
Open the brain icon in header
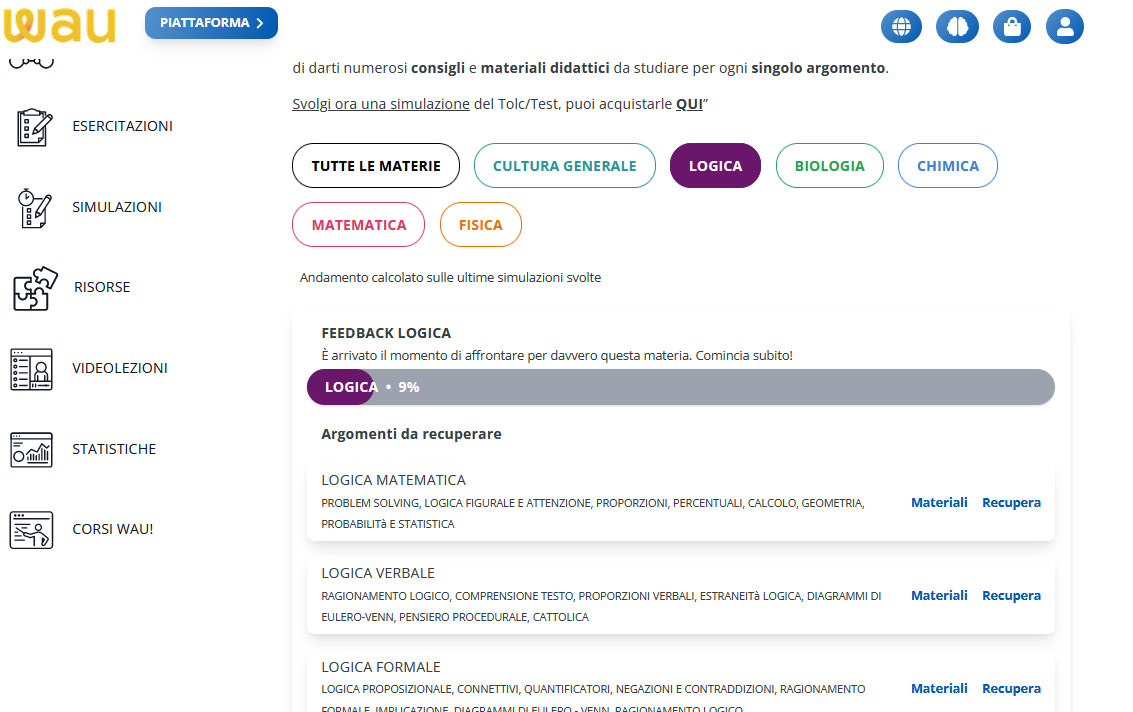[x=957, y=27]
